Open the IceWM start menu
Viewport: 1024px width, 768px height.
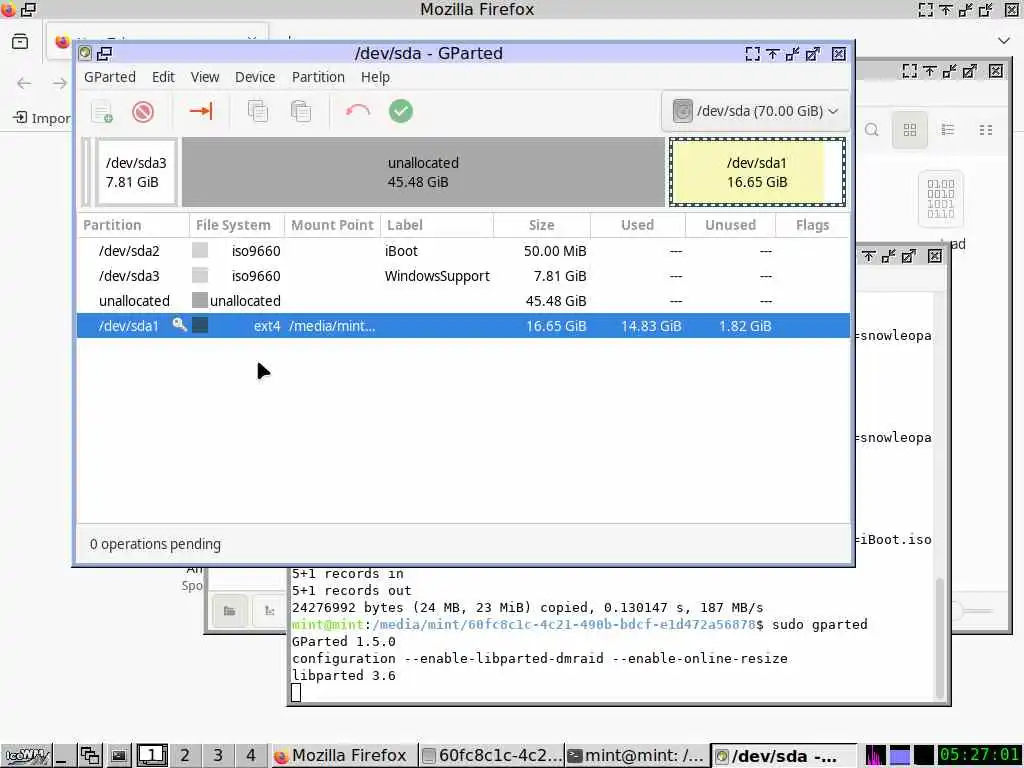click(26, 756)
